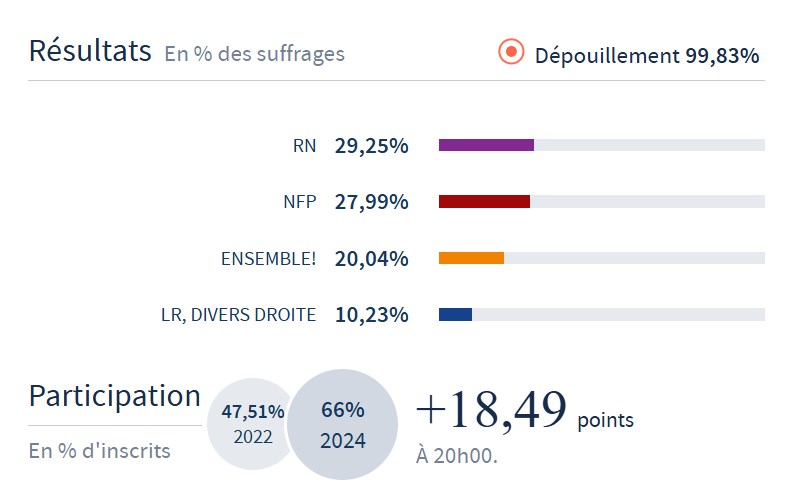Click the 10,23% LR score
The width and height of the screenshot is (790, 498).
pyautogui.click(x=371, y=315)
